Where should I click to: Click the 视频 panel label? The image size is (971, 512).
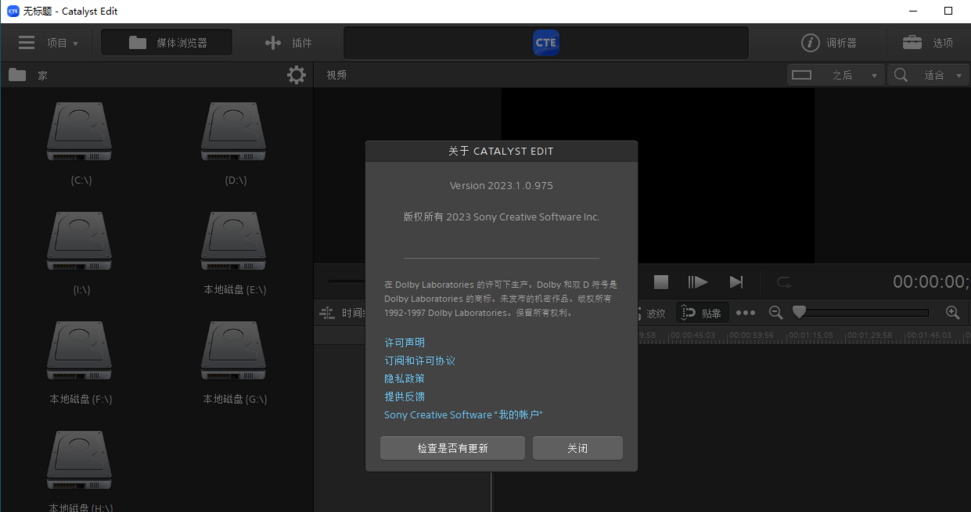pyautogui.click(x=336, y=75)
